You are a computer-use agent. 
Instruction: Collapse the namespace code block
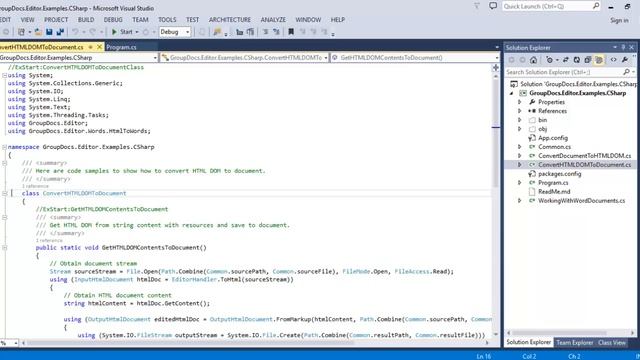[x=4, y=147]
